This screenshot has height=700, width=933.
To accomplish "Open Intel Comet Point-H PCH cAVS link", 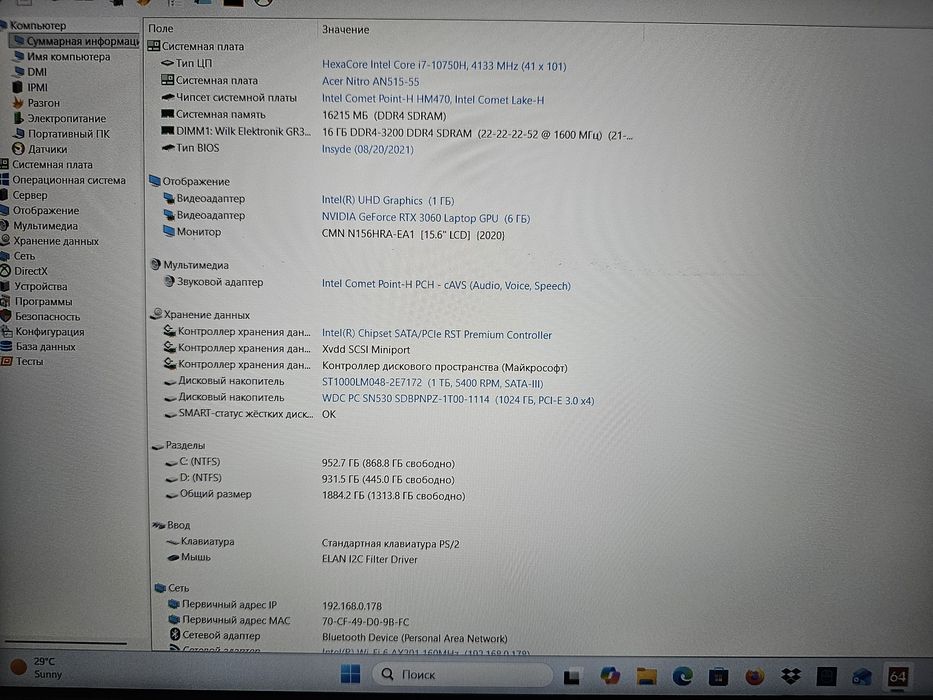I will pos(446,285).
